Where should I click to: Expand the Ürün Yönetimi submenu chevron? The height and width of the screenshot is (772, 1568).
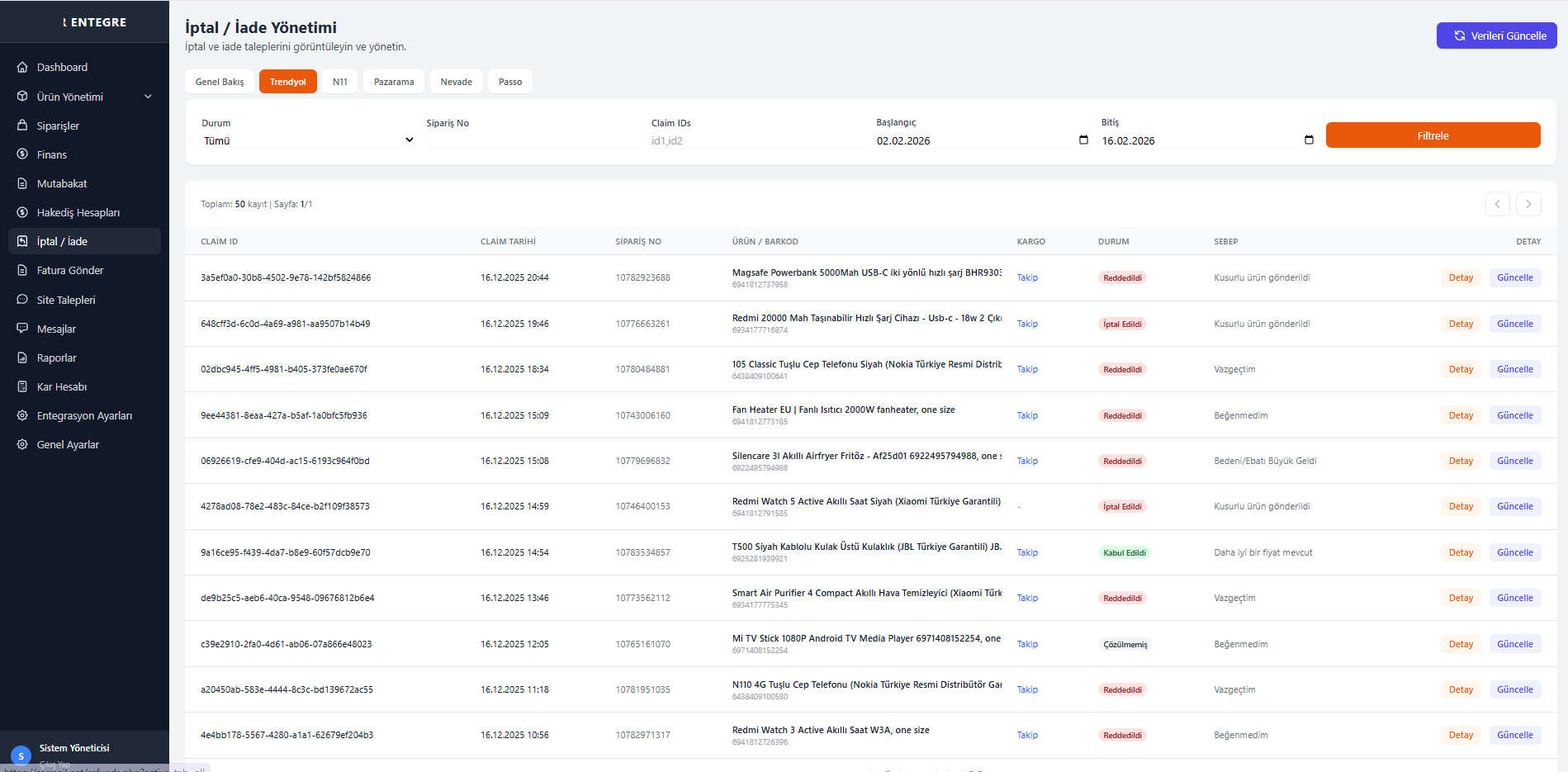point(149,97)
